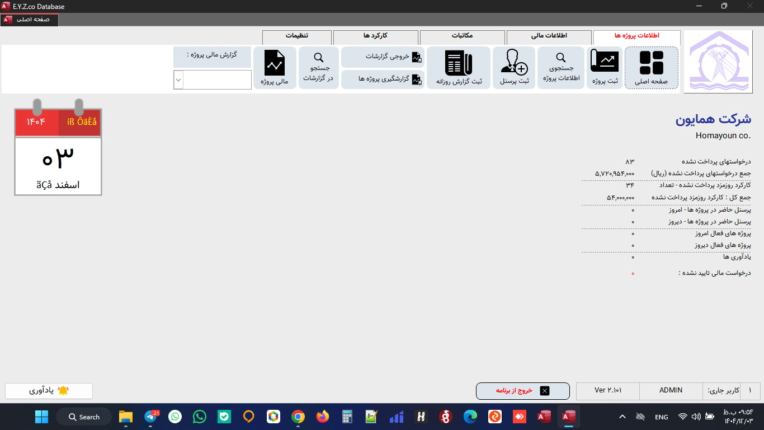764x430 pixels.
Task: Open Google Chrome from taskbar
Action: point(298,417)
